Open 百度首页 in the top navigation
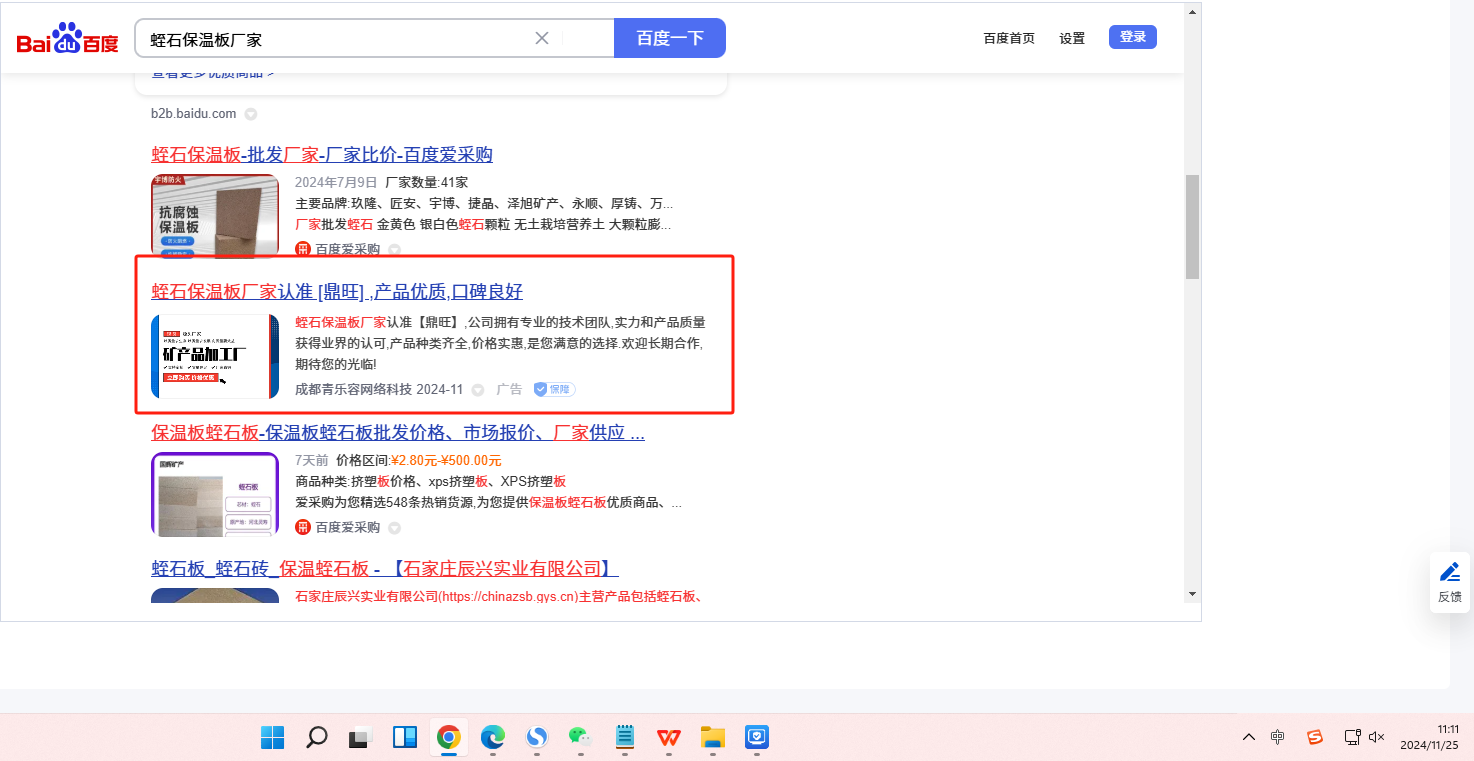 click(x=1009, y=38)
